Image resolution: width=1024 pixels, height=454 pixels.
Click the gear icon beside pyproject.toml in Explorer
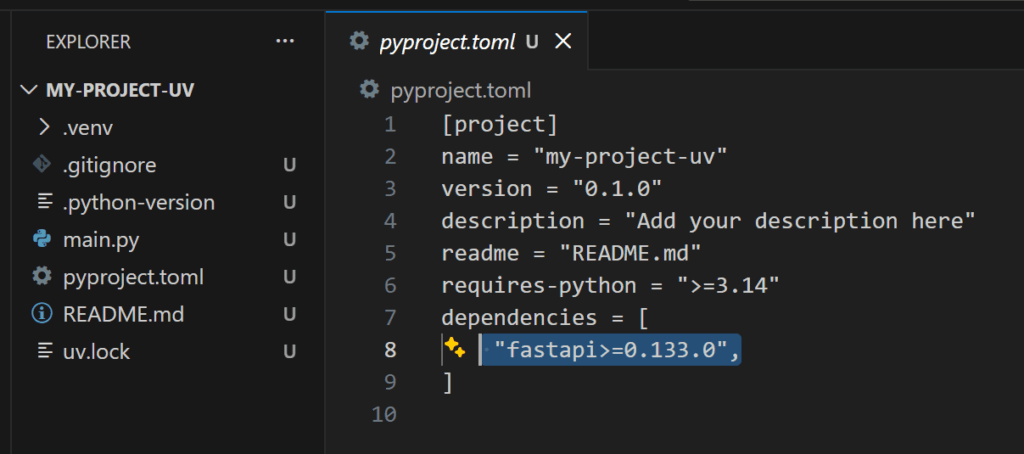(x=42, y=276)
